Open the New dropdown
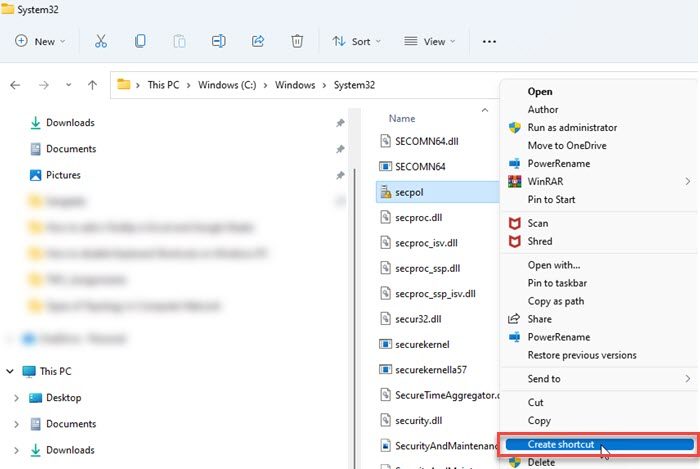 tap(40, 42)
